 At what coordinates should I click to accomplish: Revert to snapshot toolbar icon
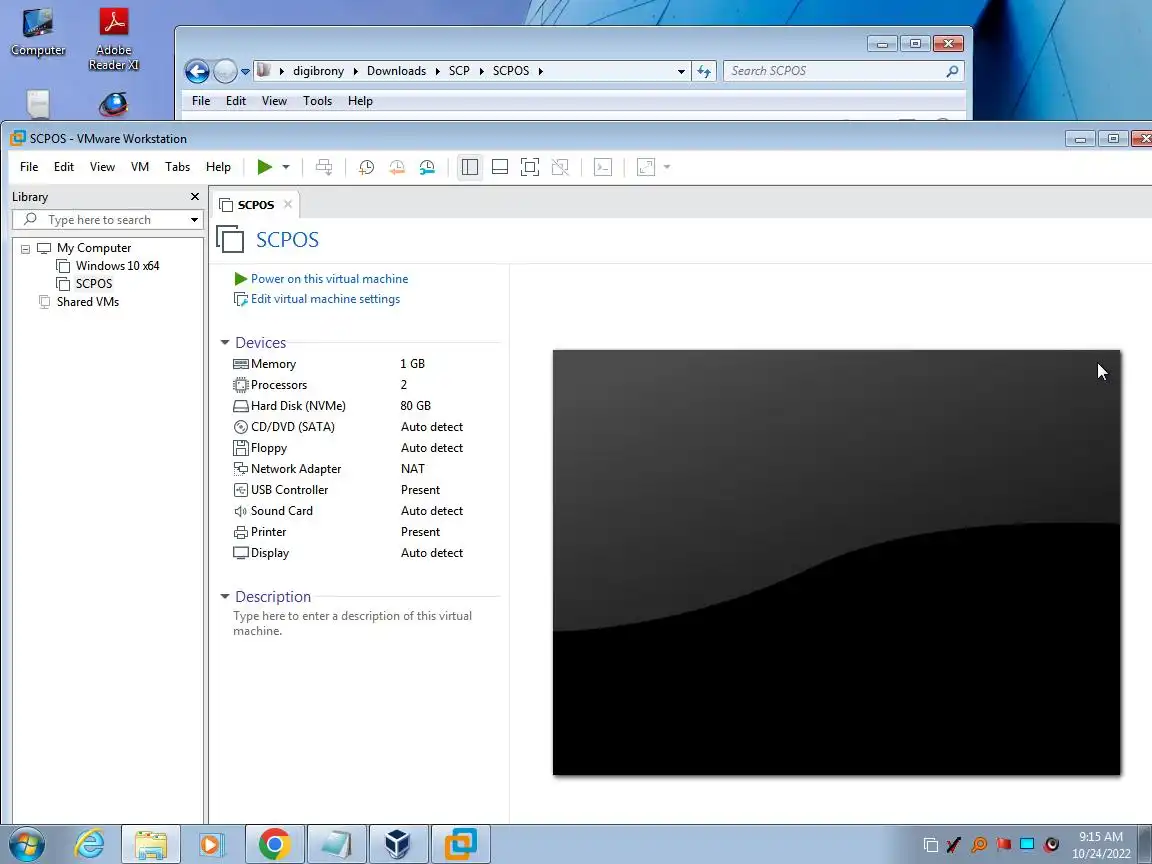397,168
